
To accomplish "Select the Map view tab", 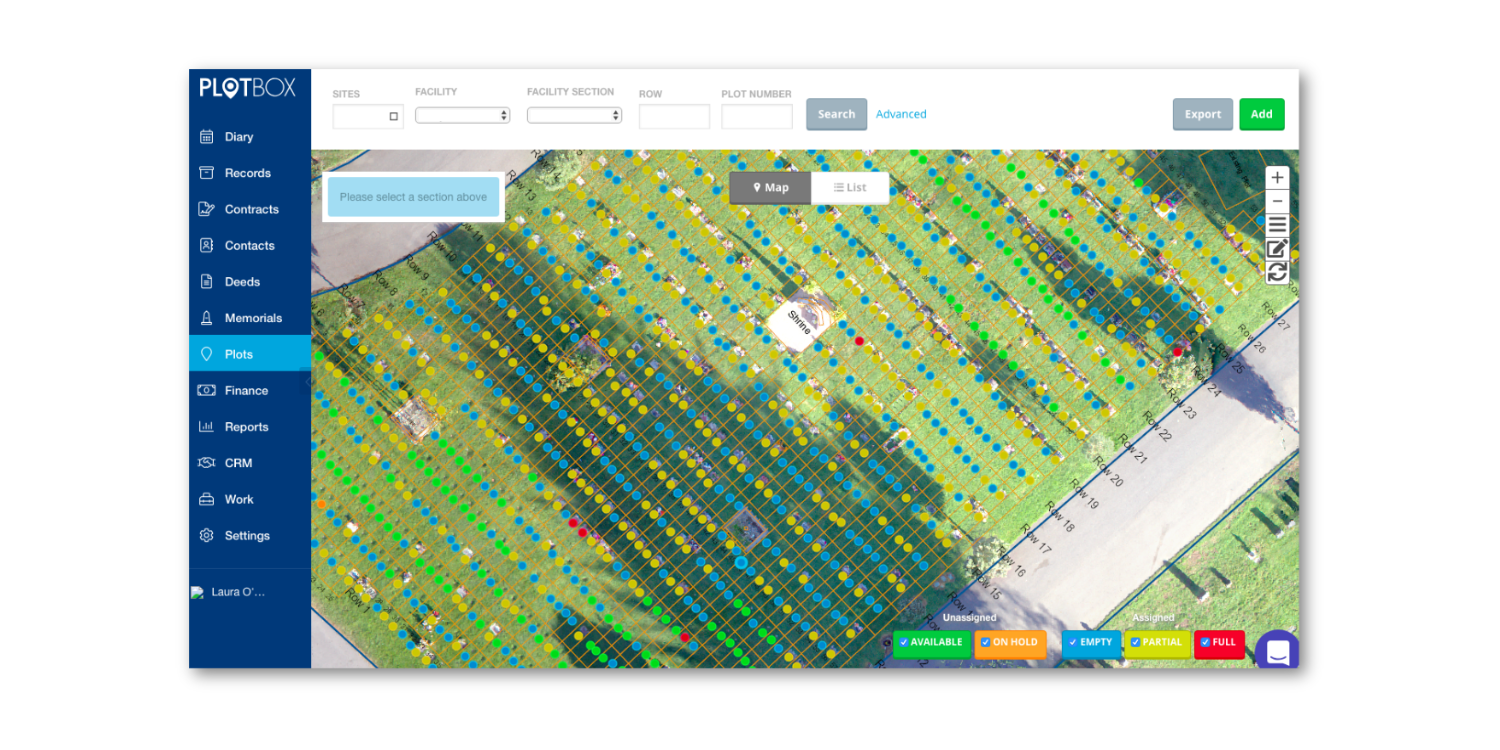I will point(769,187).
